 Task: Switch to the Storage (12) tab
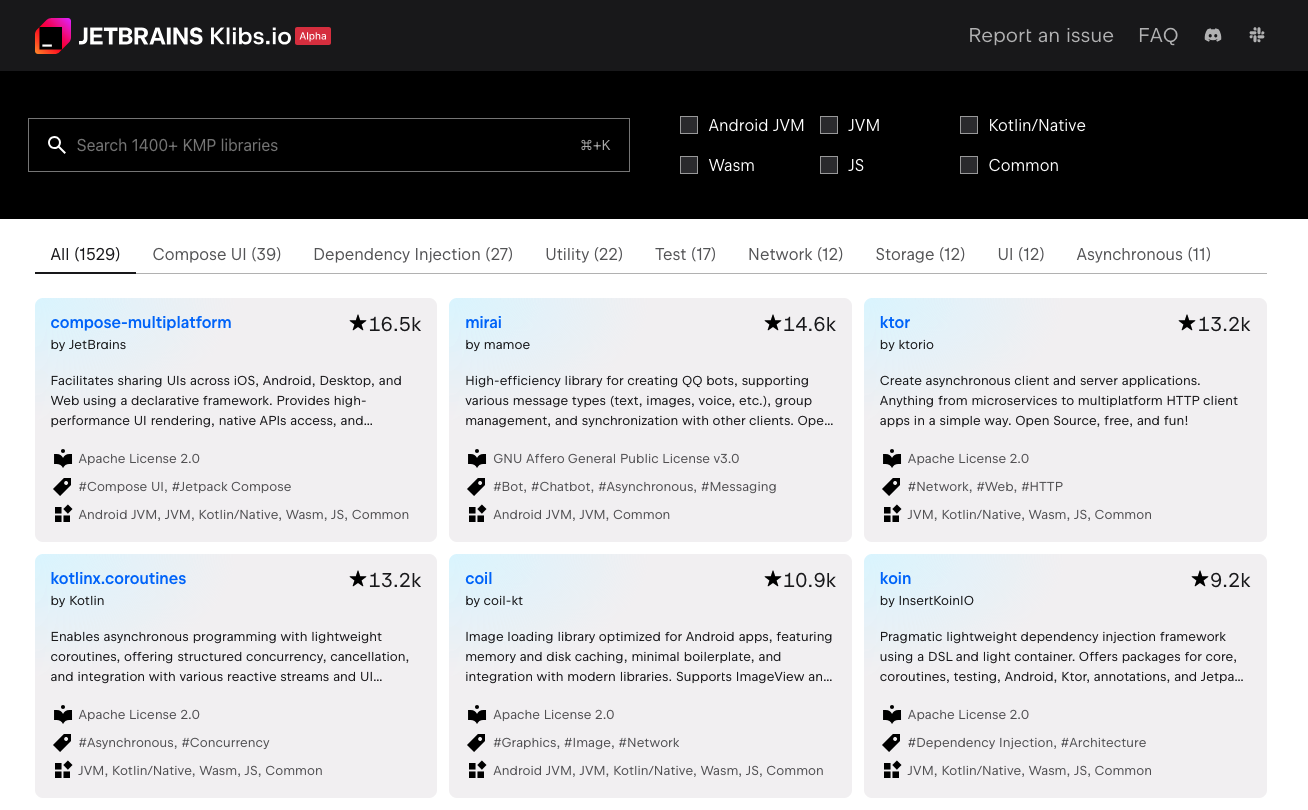pyautogui.click(x=920, y=254)
